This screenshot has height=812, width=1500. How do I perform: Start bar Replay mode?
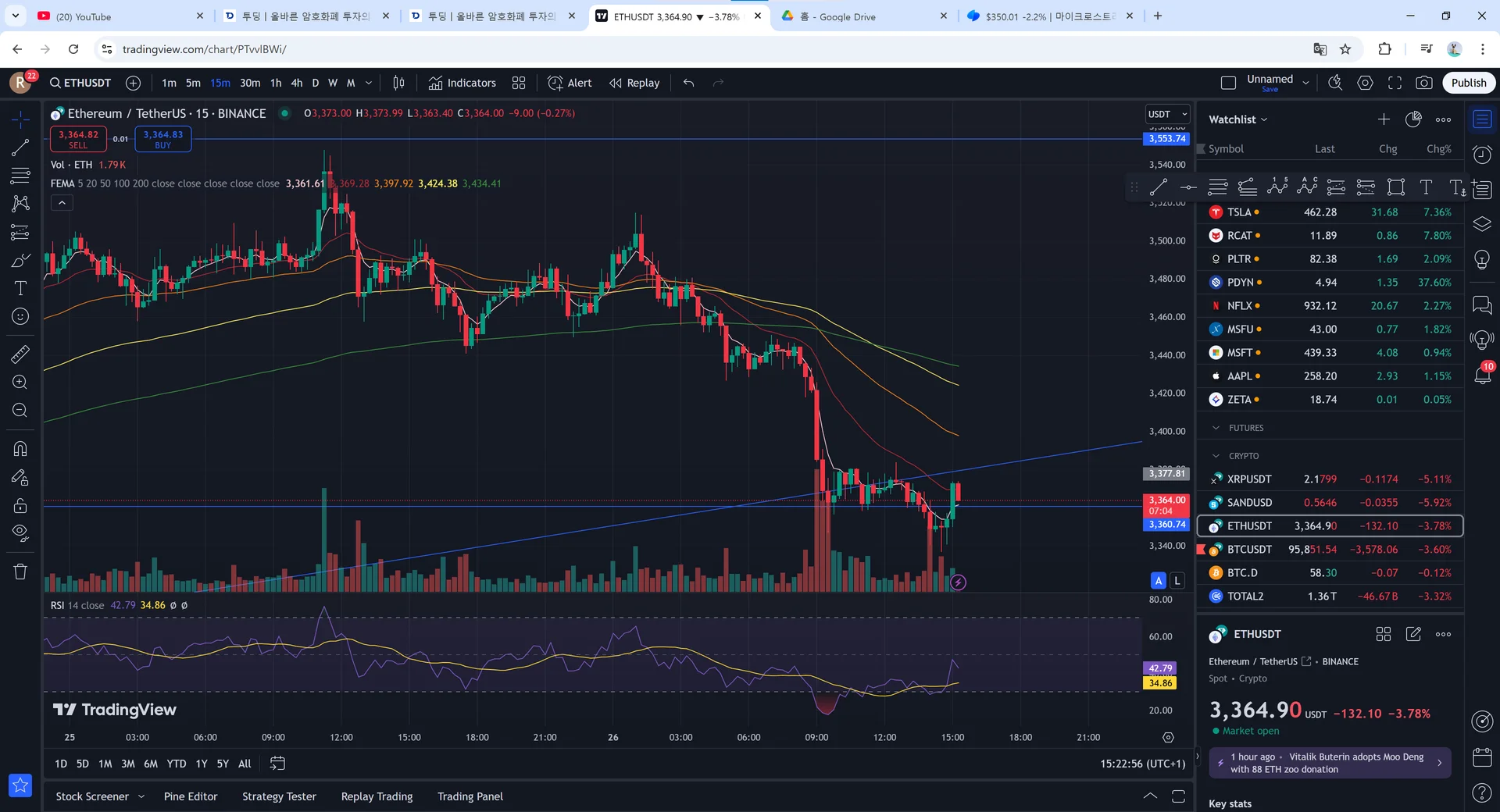(x=634, y=83)
